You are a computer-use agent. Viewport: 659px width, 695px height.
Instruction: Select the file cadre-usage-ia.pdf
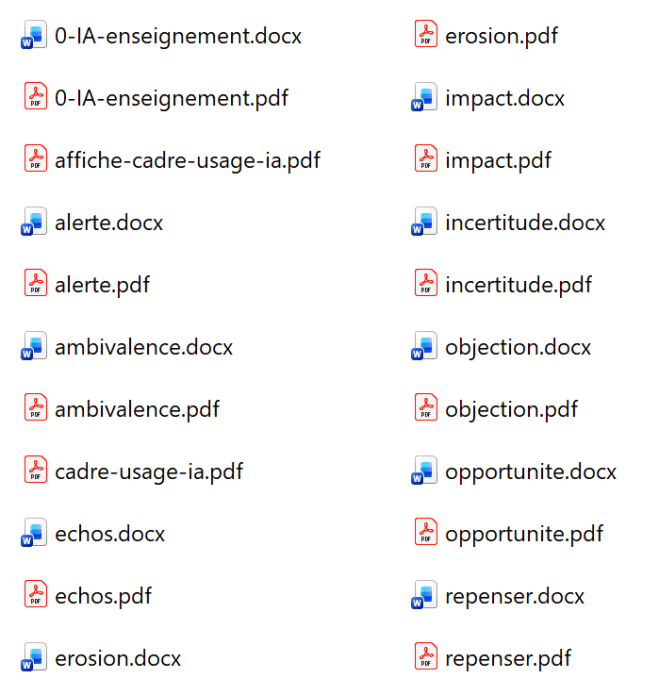(149, 471)
